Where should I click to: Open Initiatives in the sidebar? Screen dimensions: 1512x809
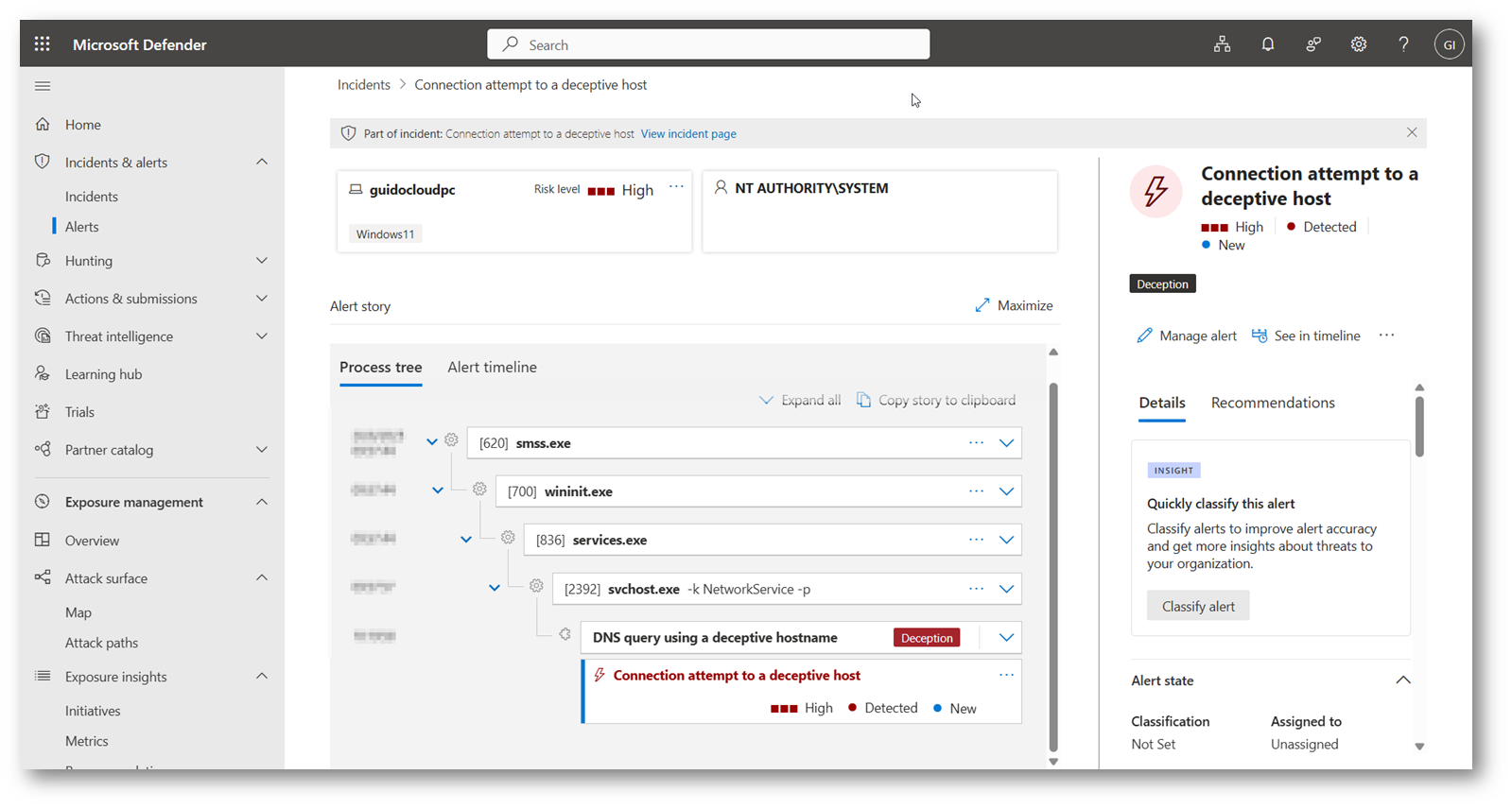tap(93, 710)
